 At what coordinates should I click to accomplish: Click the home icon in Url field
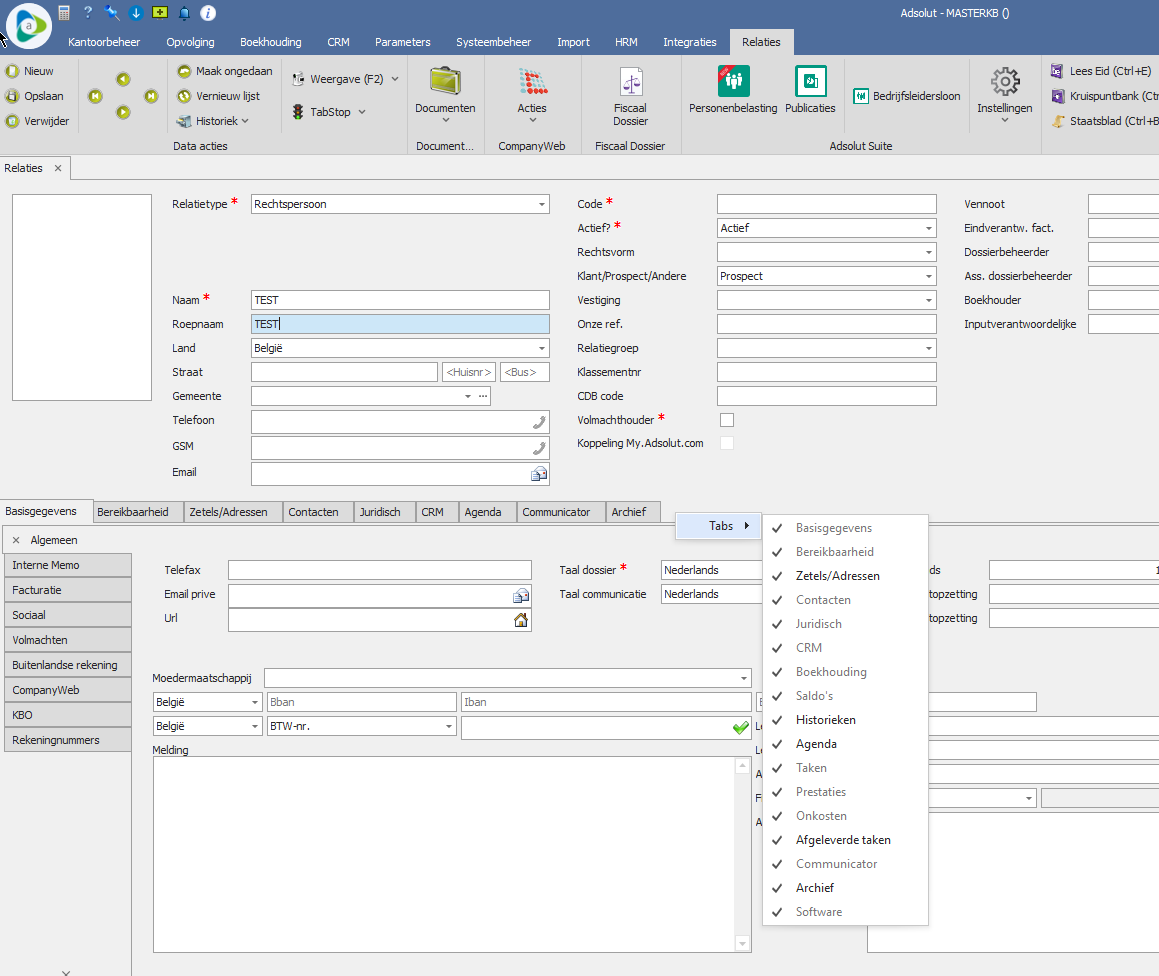coord(520,620)
